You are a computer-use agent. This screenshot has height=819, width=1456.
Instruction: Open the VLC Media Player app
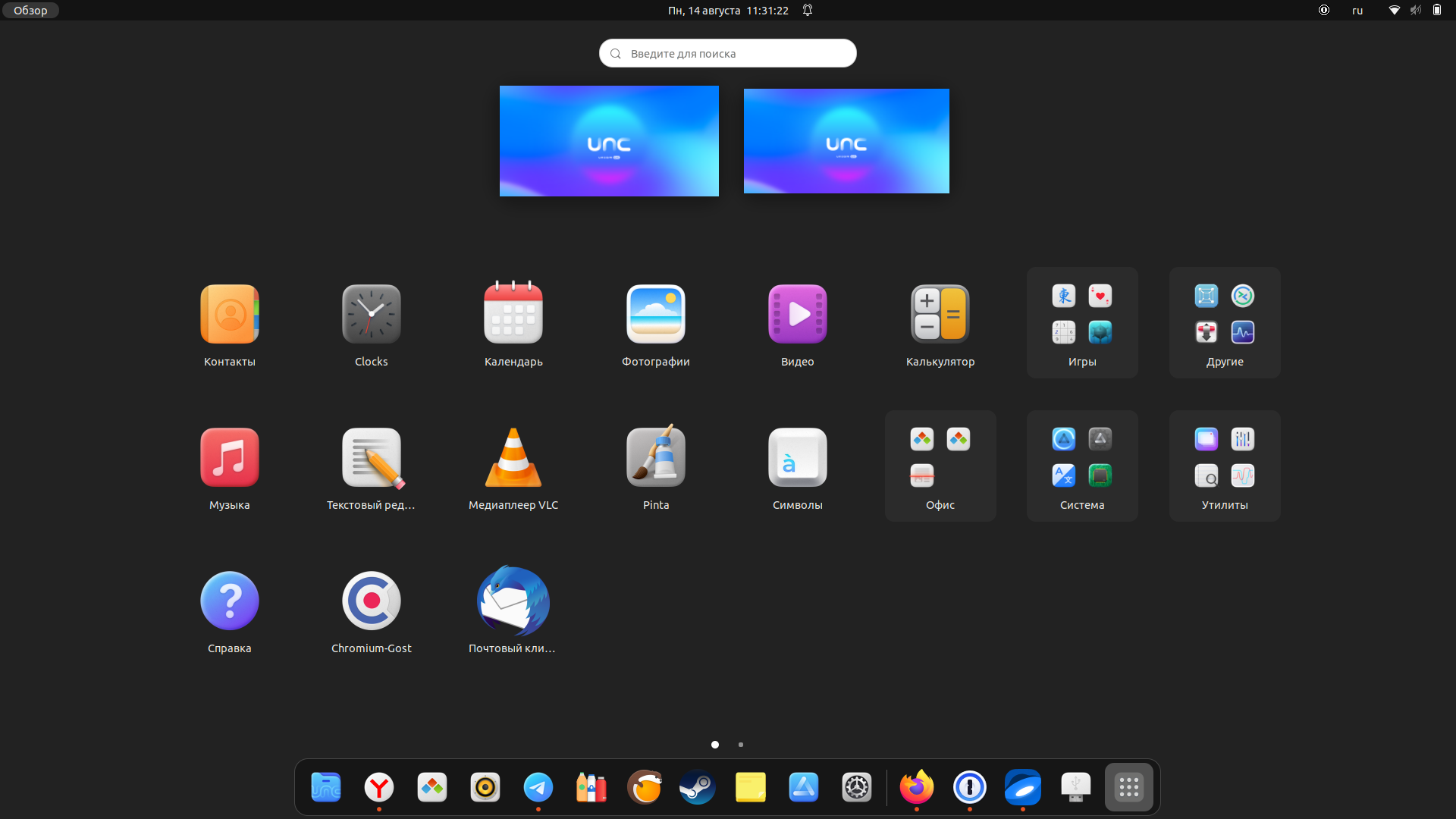pos(513,457)
